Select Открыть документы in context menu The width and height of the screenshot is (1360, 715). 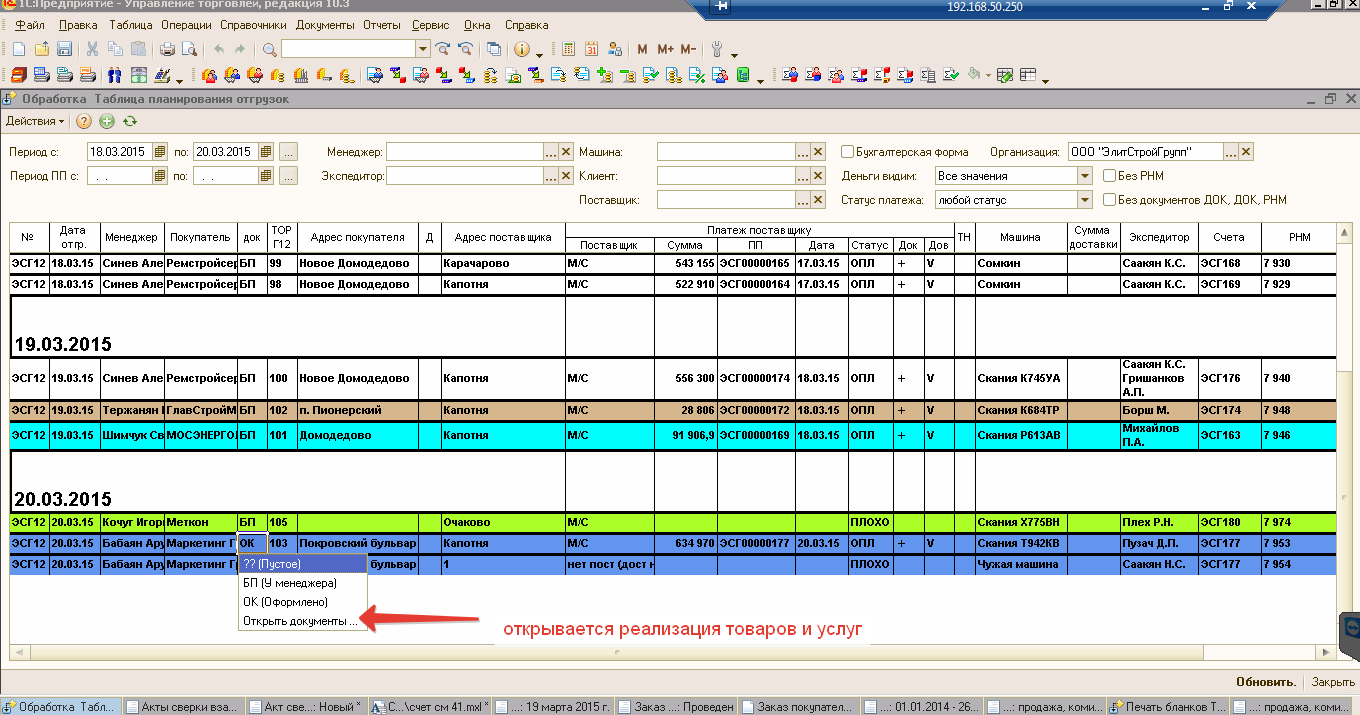click(300, 621)
